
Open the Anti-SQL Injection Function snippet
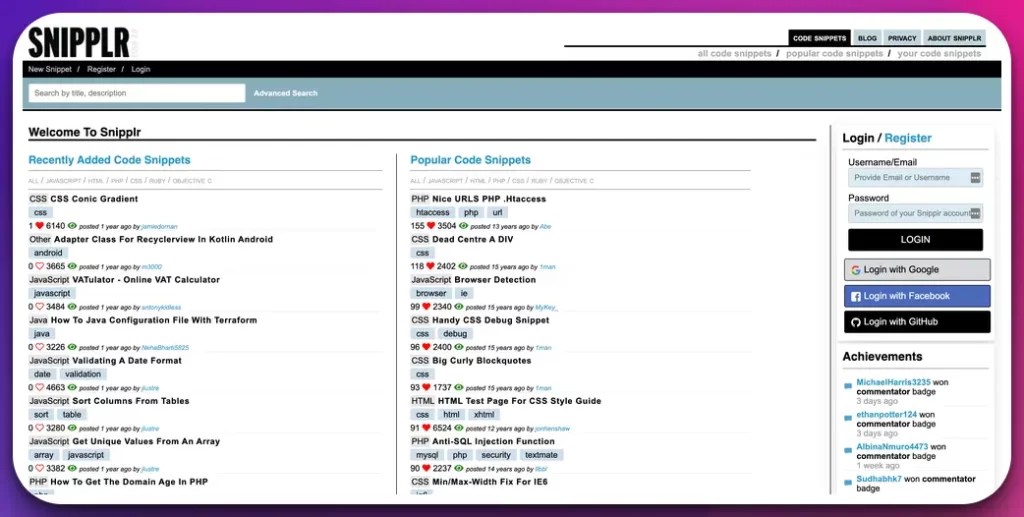(493, 441)
